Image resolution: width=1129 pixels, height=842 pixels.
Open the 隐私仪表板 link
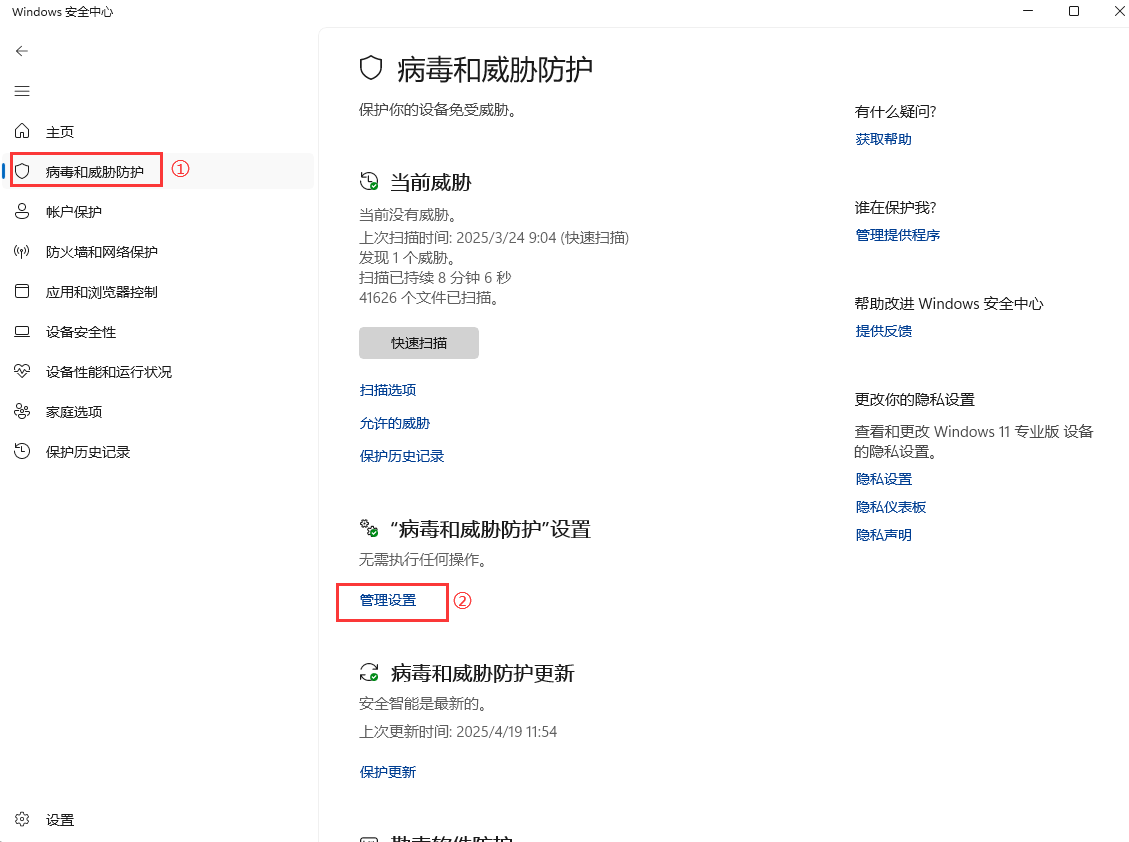click(x=891, y=507)
